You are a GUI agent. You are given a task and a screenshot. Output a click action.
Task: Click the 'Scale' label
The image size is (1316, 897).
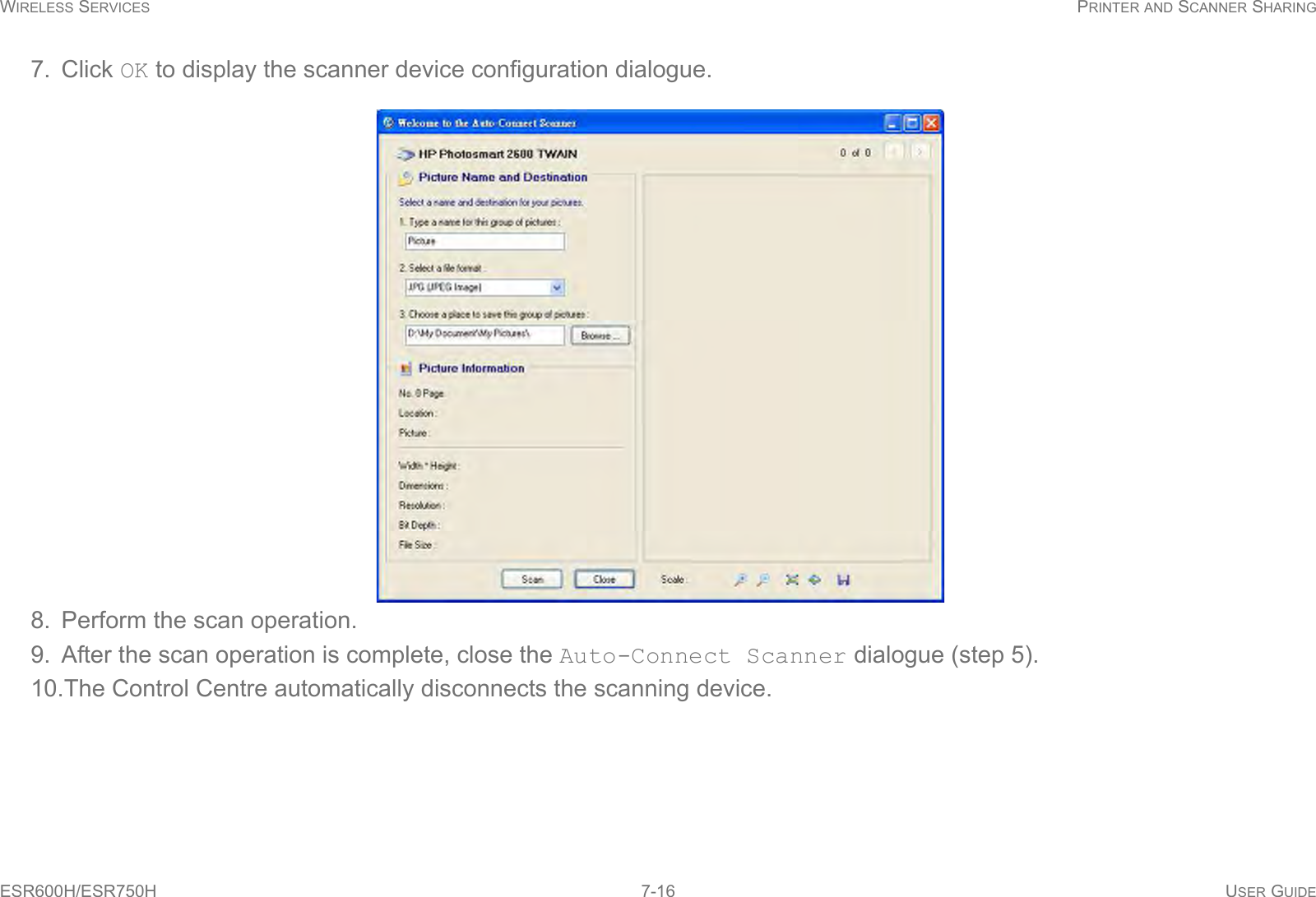click(674, 580)
